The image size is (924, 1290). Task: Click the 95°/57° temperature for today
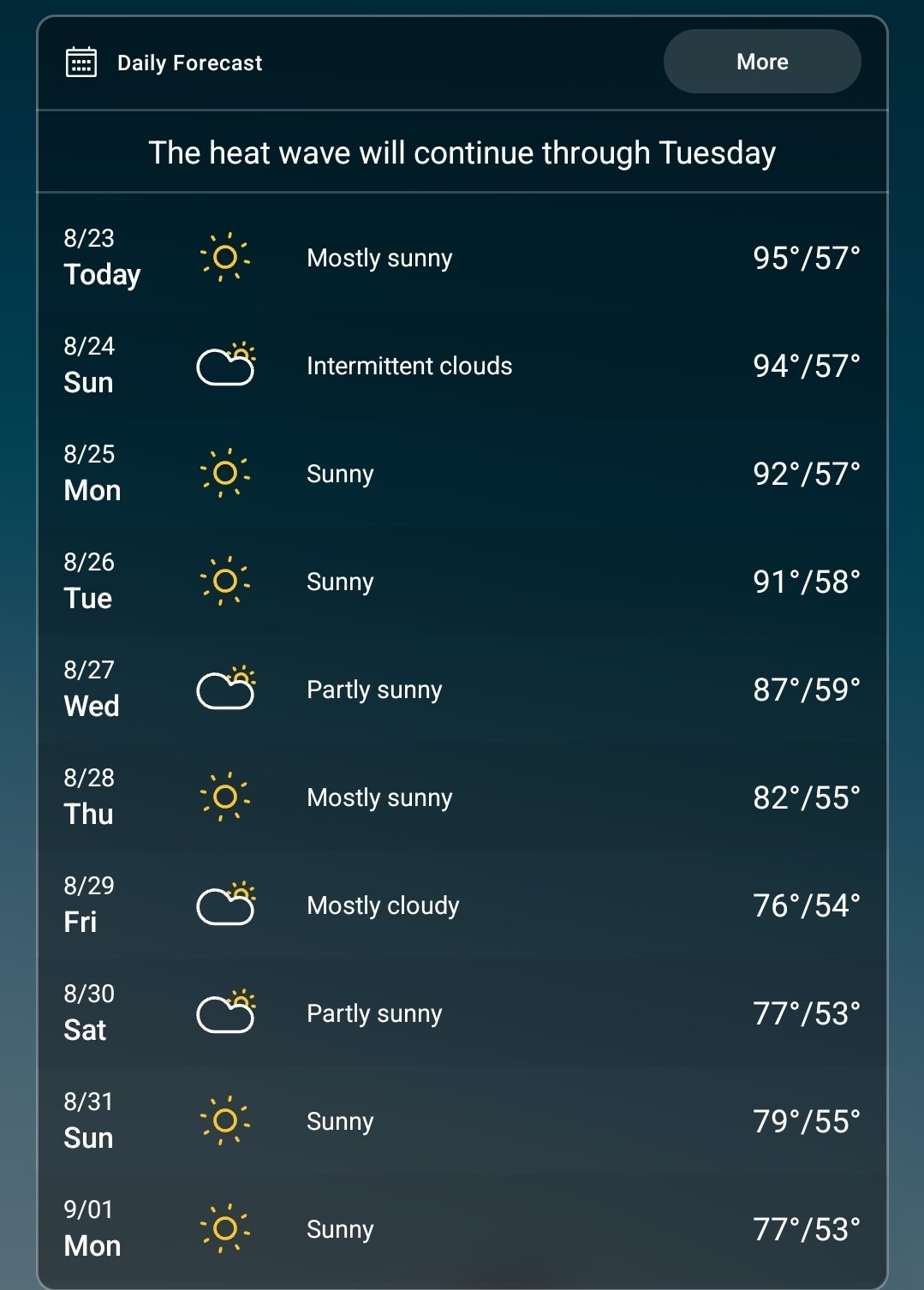click(806, 258)
